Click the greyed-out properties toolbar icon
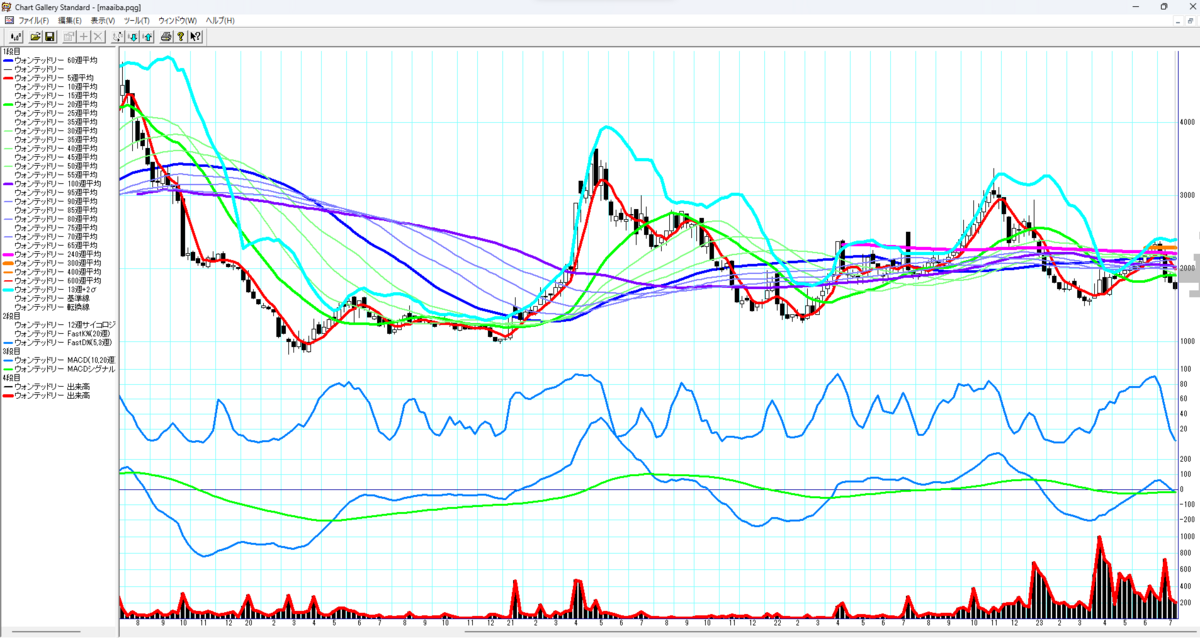This screenshot has width=1200, height=638. pos(69,37)
